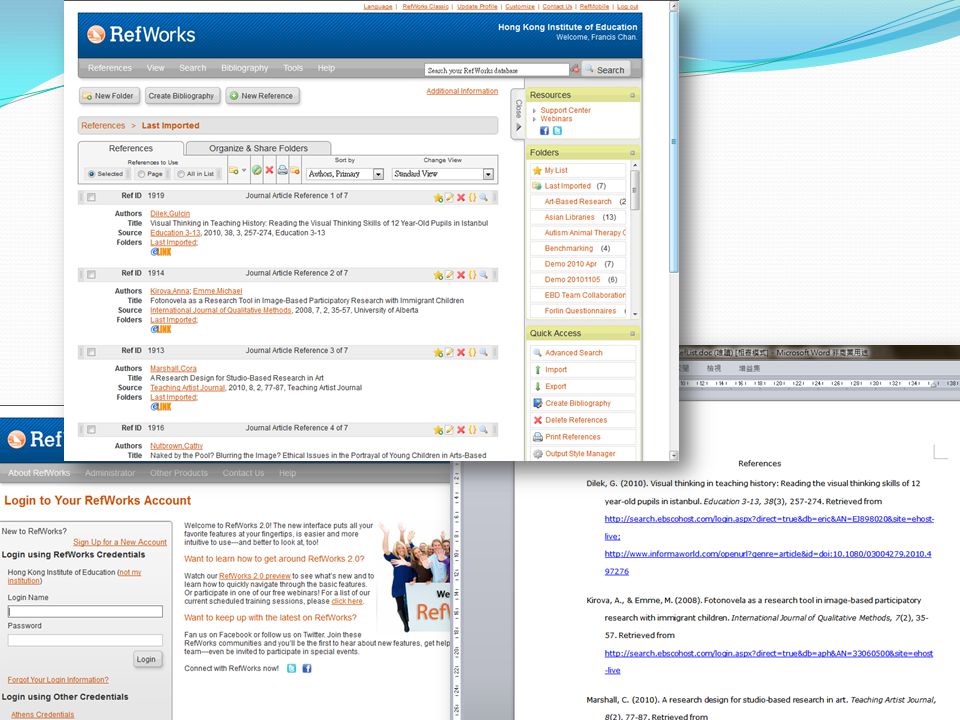960x720 pixels.
Task: Click RefWorks window vertical scrollbar thumb
Action: coord(673,142)
